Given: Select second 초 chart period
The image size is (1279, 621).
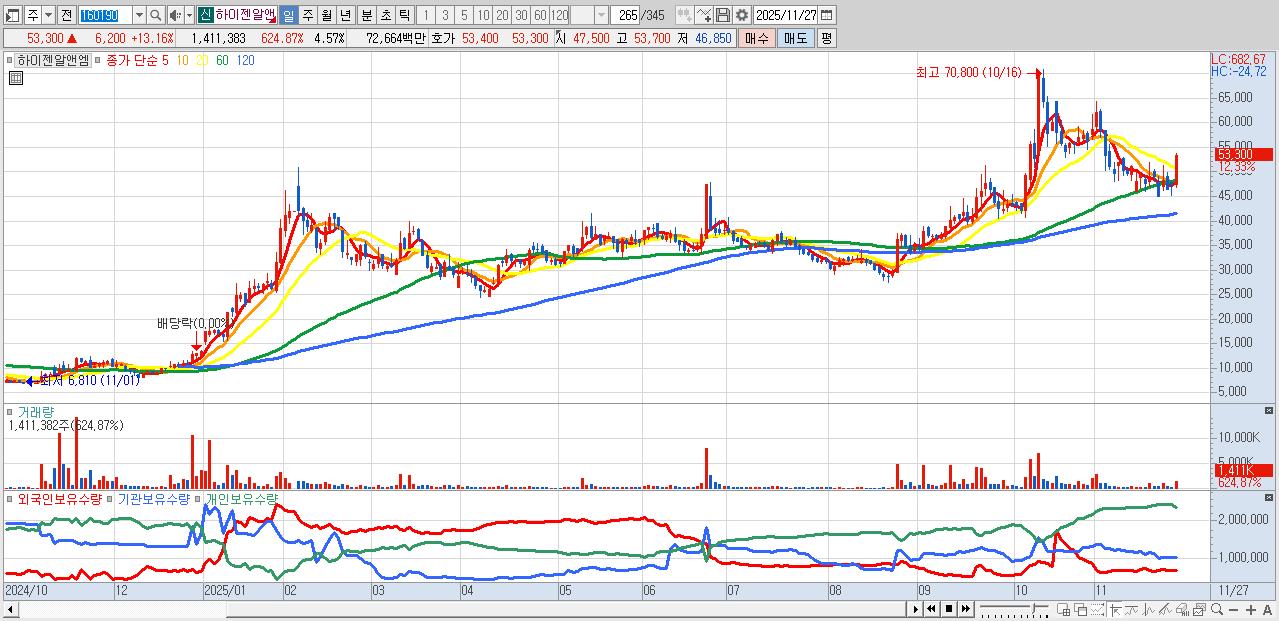Looking at the screenshot, I should 385,15.
